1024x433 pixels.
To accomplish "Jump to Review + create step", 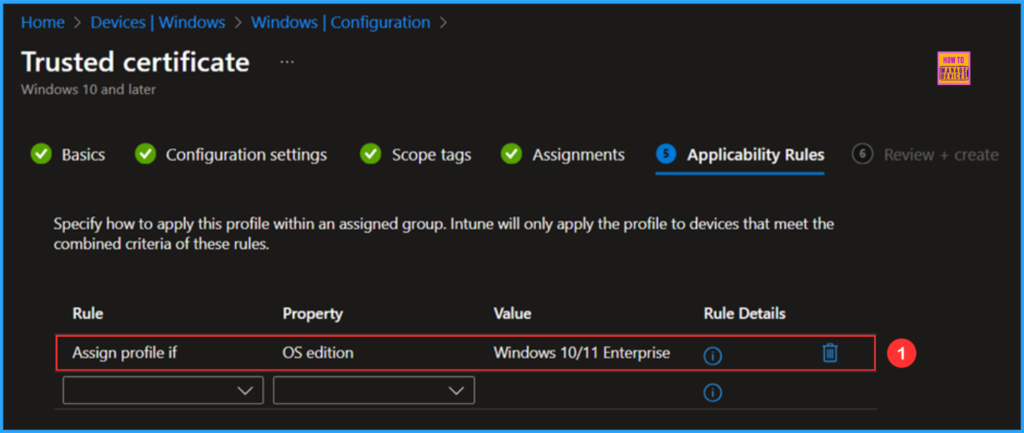I will point(941,155).
